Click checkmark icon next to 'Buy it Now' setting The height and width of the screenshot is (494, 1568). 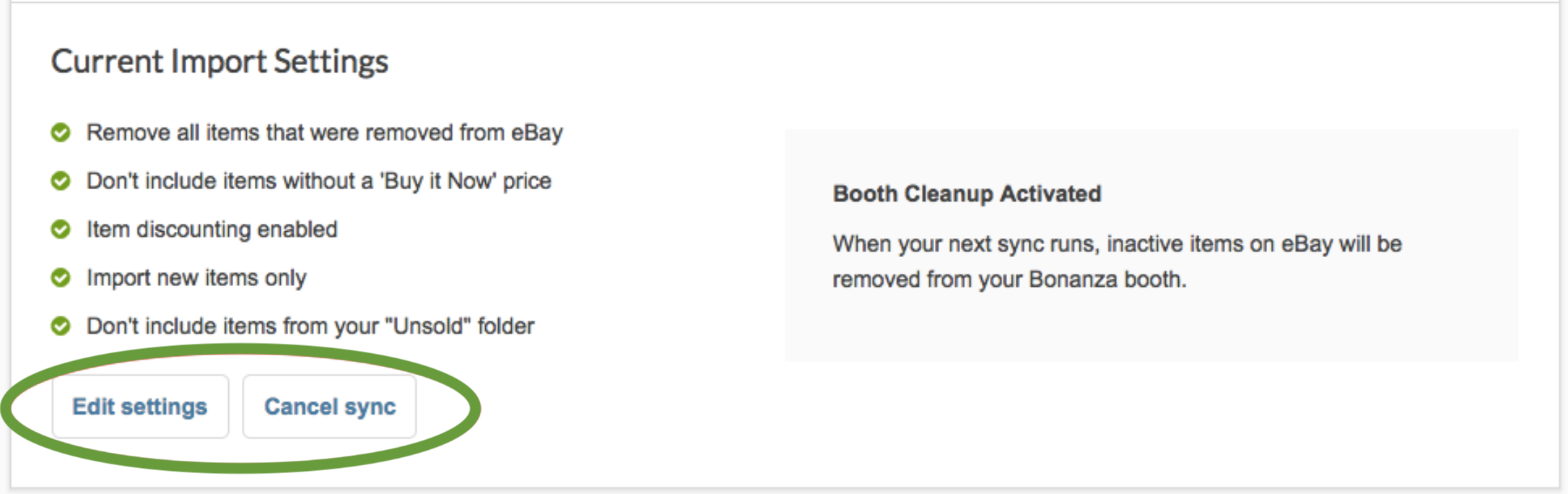point(61,181)
